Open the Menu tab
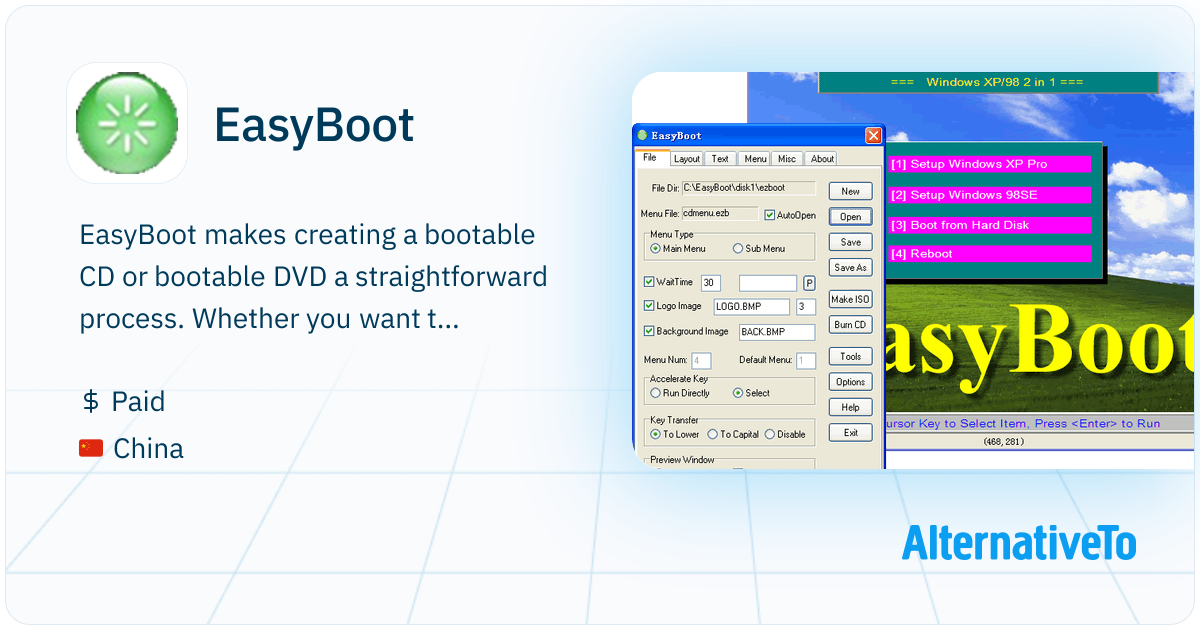This screenshot has width=1200, height=630. point(755,159)
